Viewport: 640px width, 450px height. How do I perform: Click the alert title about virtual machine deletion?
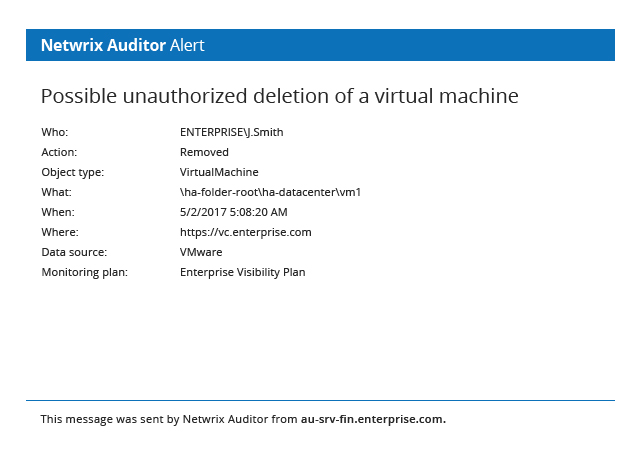279,97
